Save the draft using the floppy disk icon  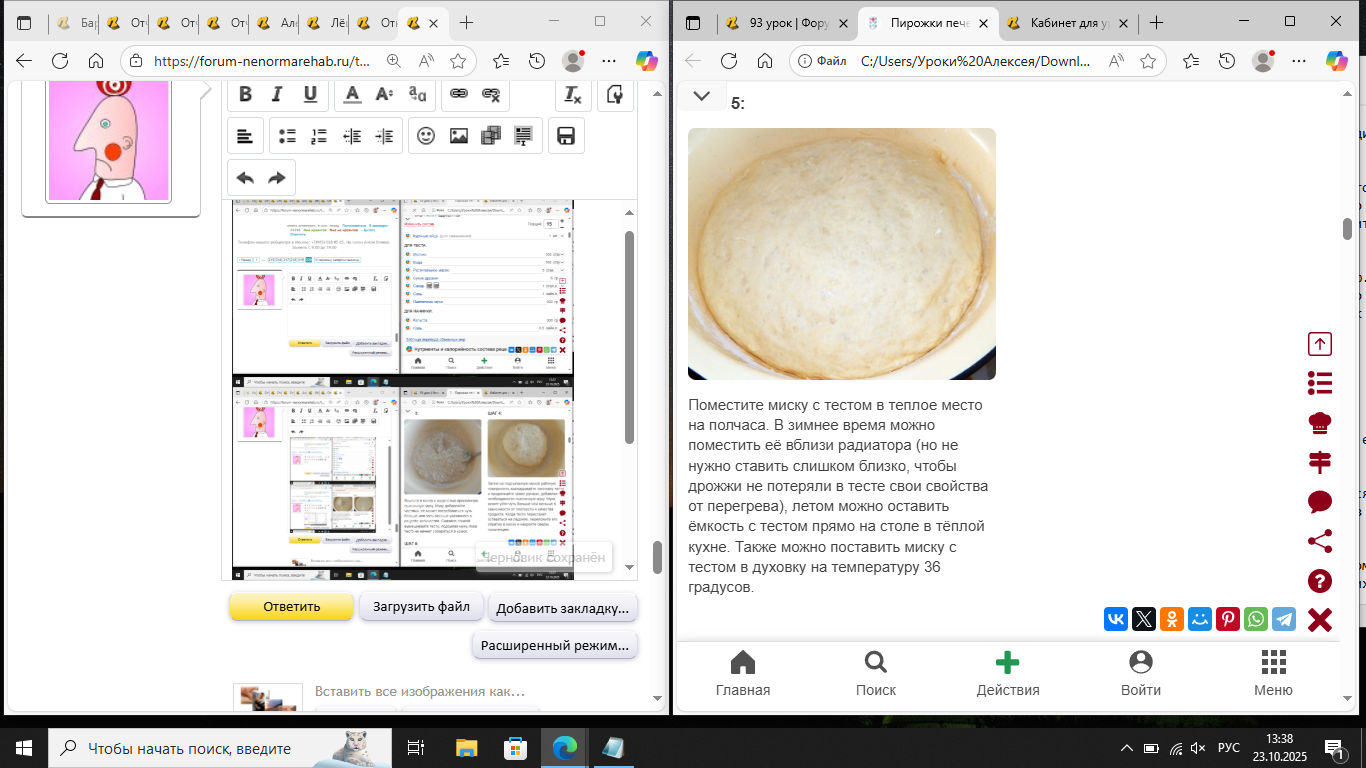[x=565, y=136]
